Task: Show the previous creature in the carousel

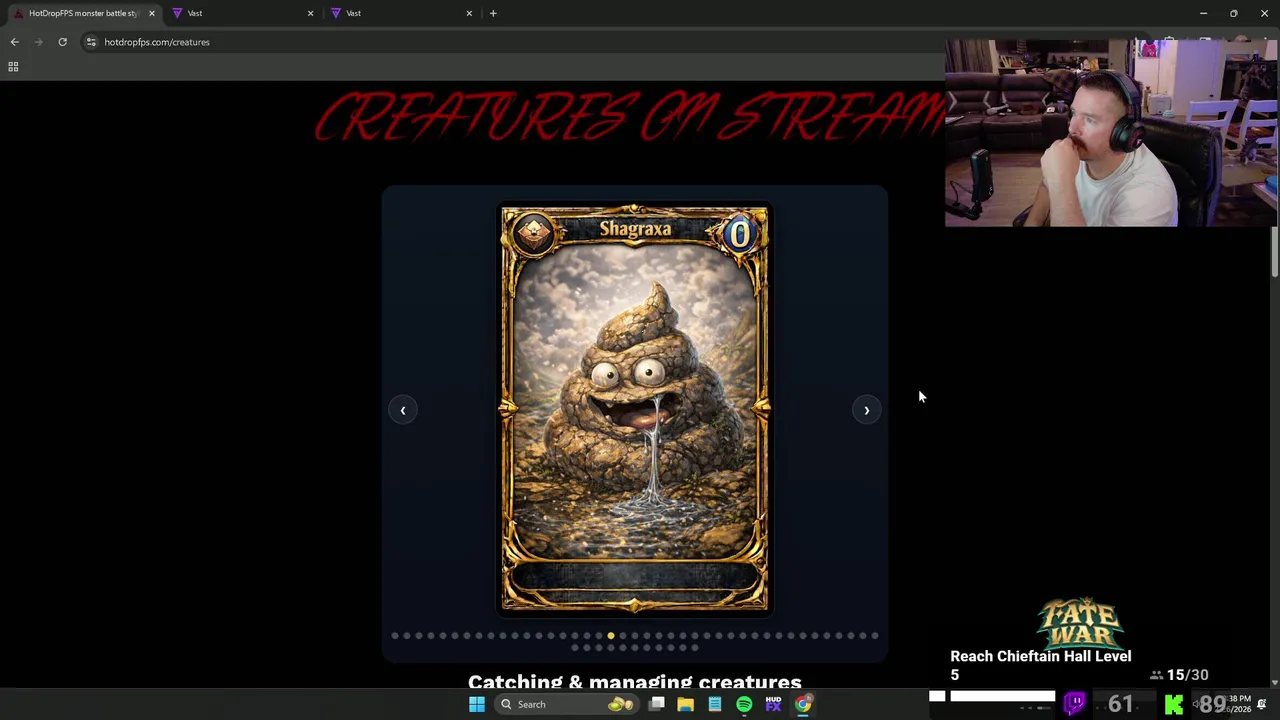Action: [403, 410]
